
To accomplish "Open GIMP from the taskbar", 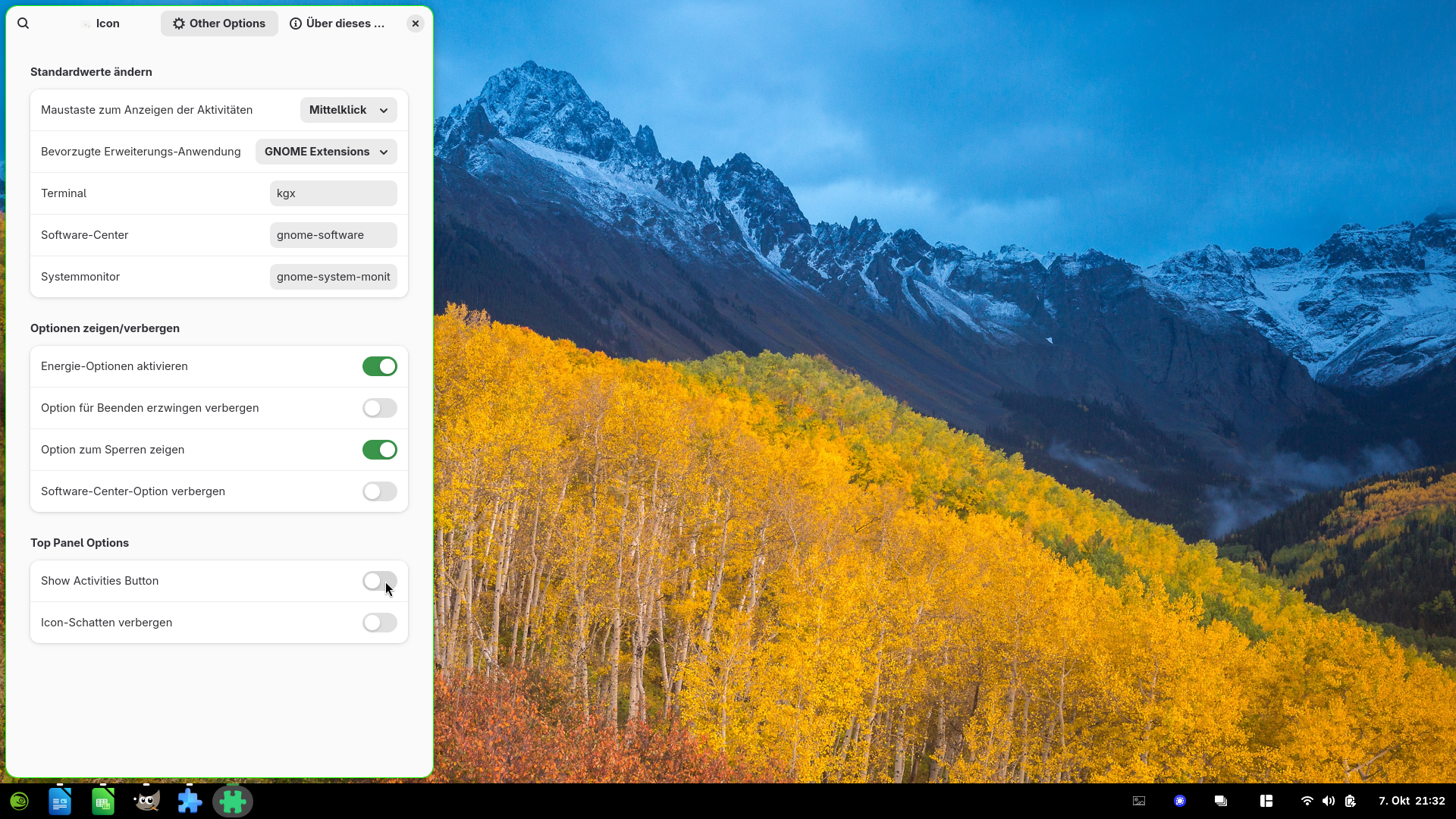I will [146, 802].
